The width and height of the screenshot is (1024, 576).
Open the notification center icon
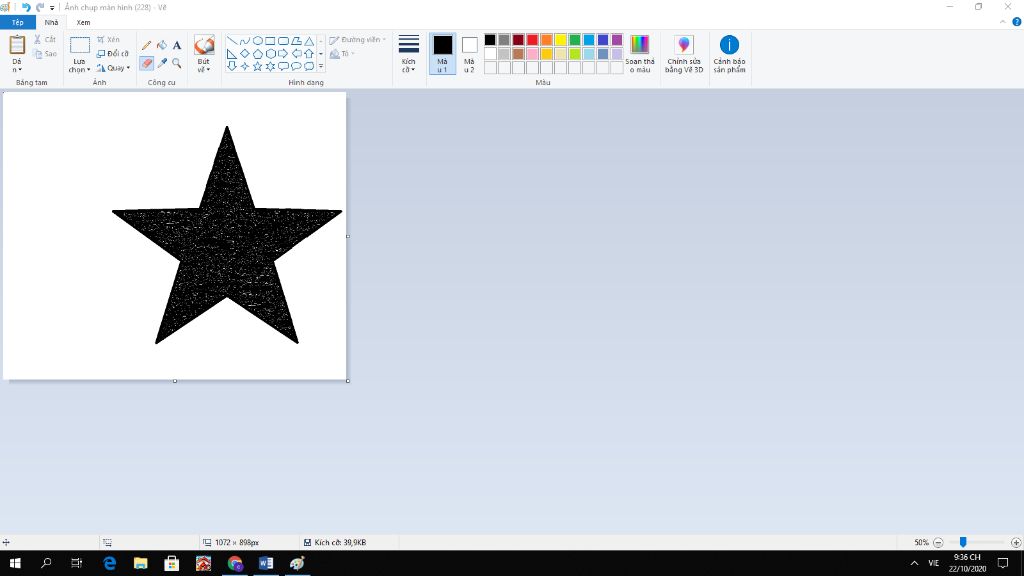click(x=1003, y=563)
